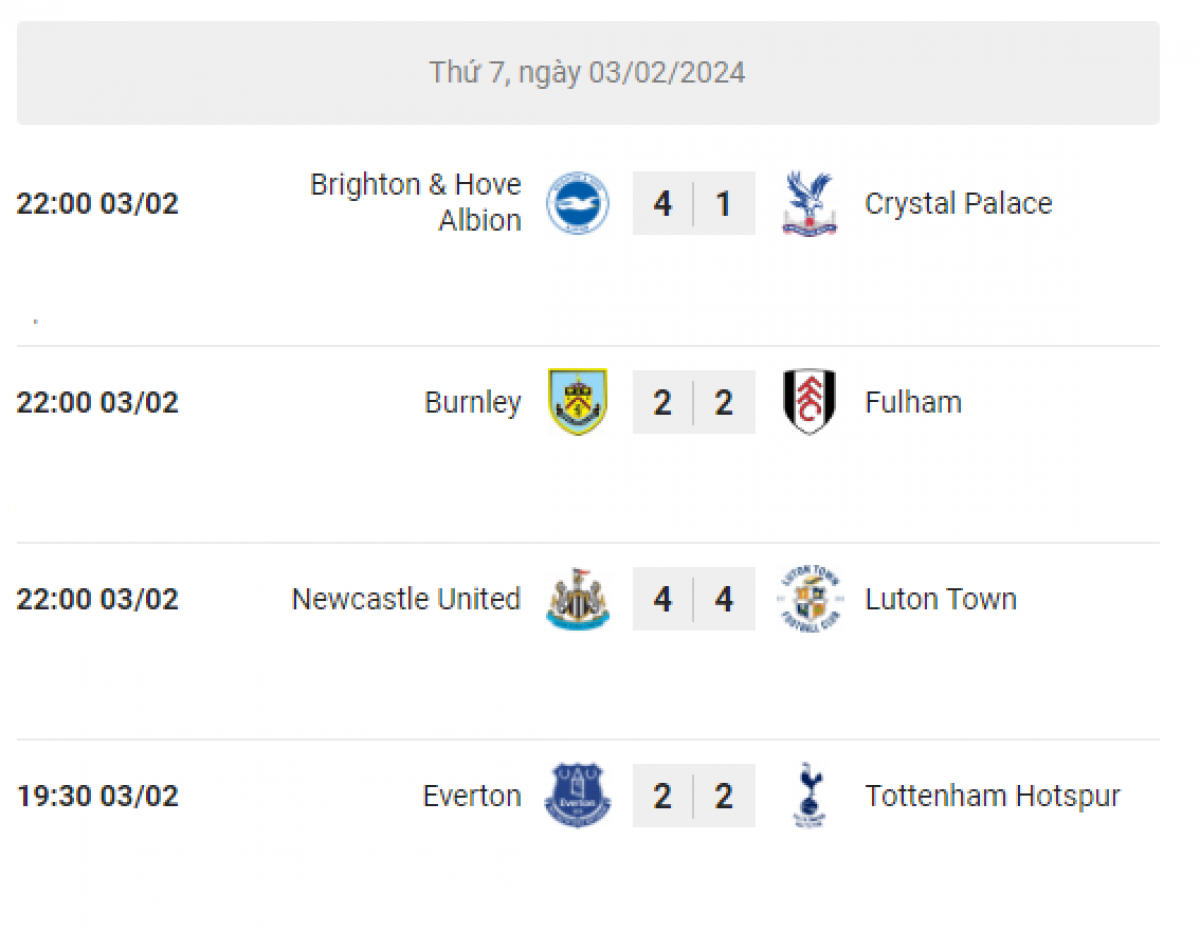1200x931 pixels.
Task: Click the Newcastle United crest
Action: (577, 599)
